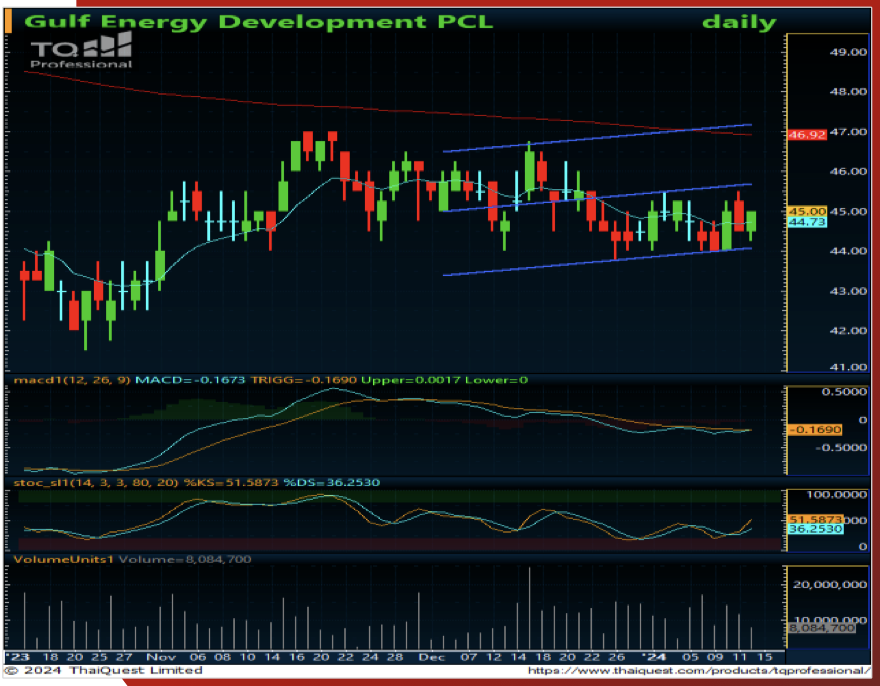Click the MACD=-0.1673 value text
Viewport: 880px width, 686px height.
click(190, 380)
